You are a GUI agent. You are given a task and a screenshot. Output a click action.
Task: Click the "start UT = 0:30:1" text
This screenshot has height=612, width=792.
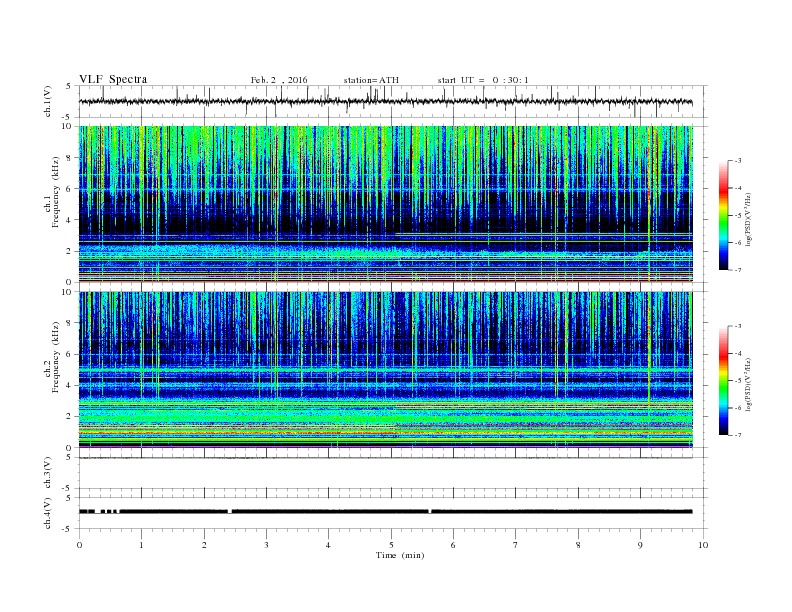pyautogui.click(x=483, y=80)
